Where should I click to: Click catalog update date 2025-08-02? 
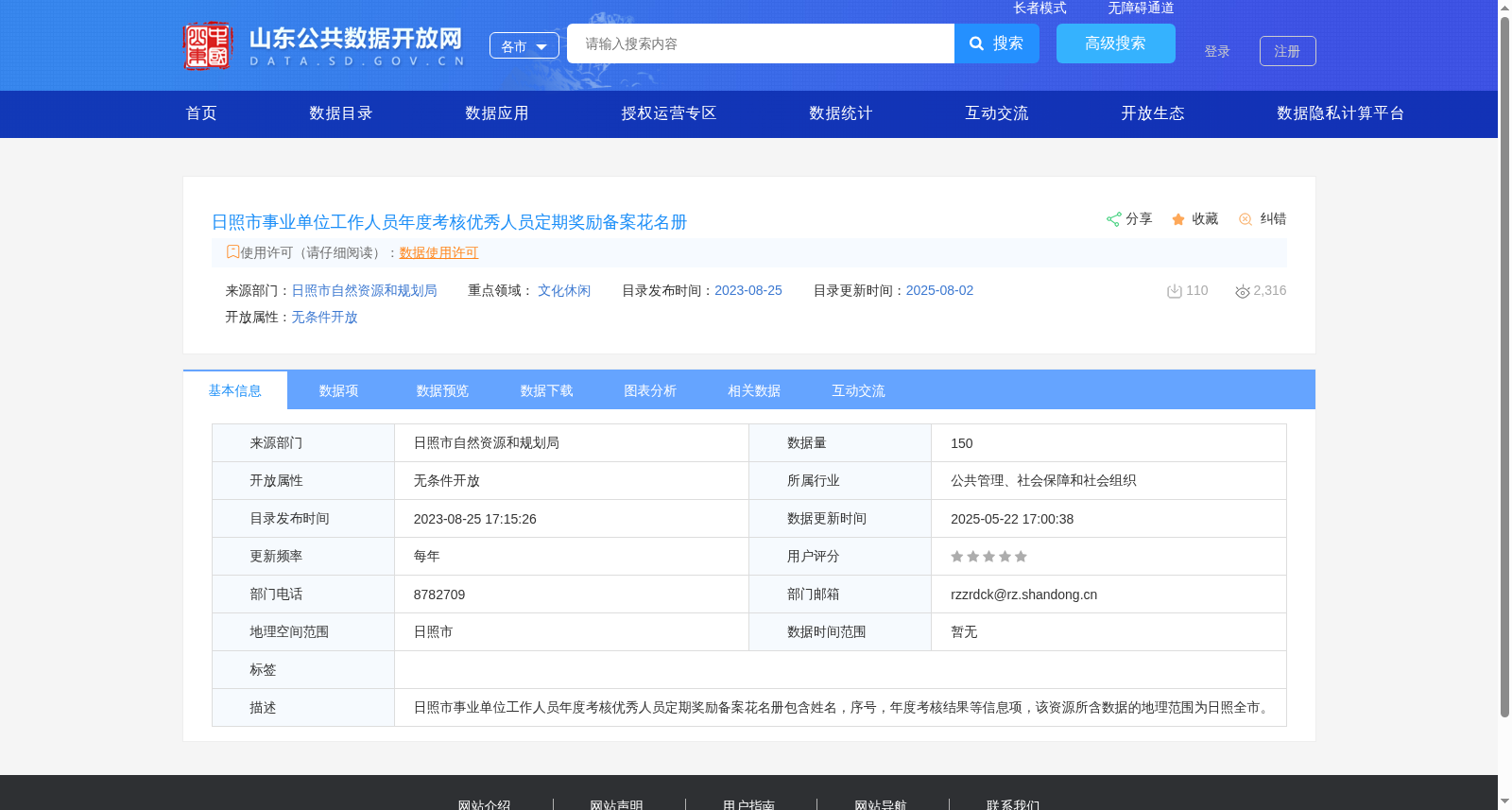pos(939,290)
